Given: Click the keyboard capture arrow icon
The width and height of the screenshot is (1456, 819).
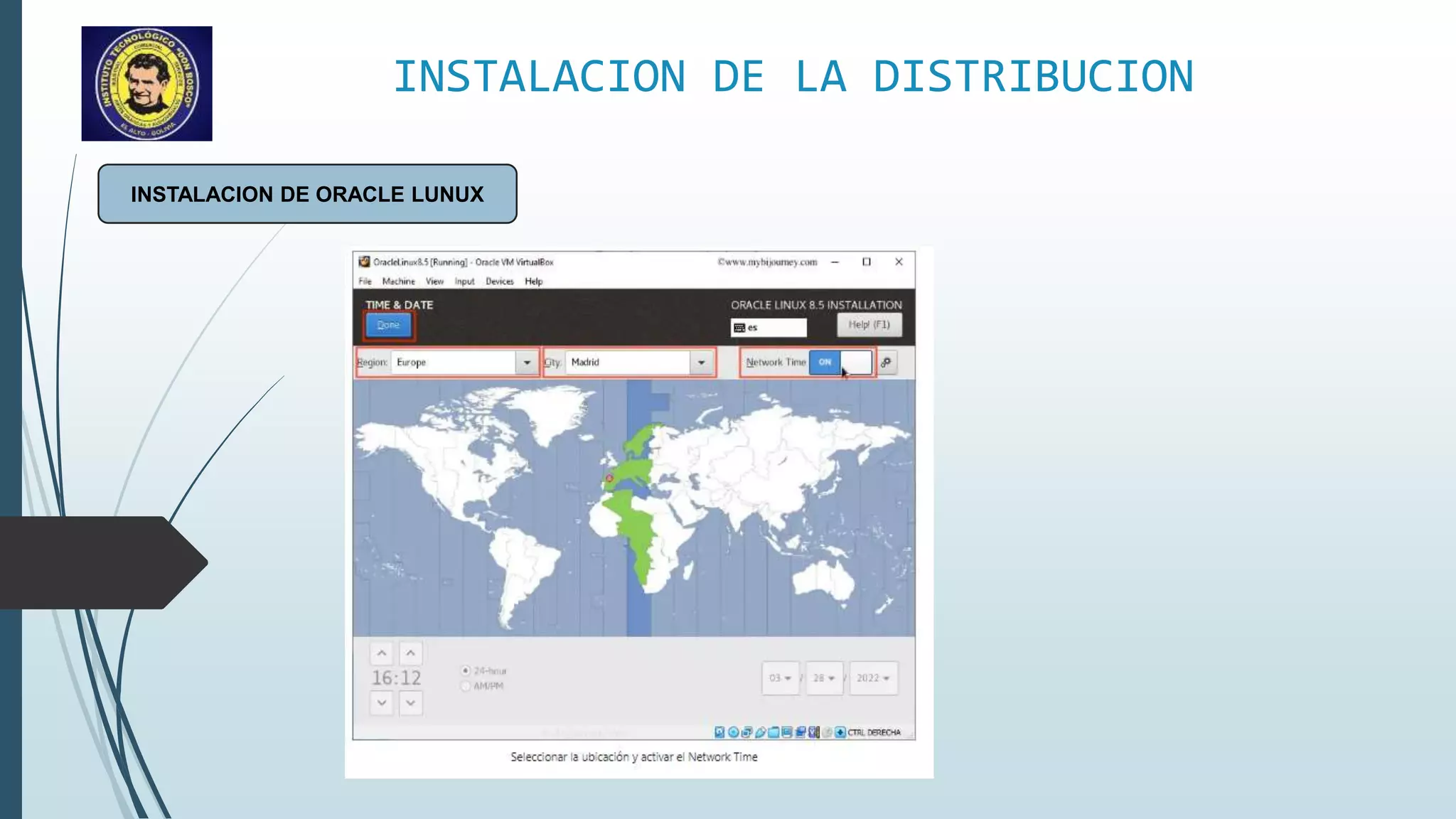Looking at the screenshot, I should (x=840, y=732).
